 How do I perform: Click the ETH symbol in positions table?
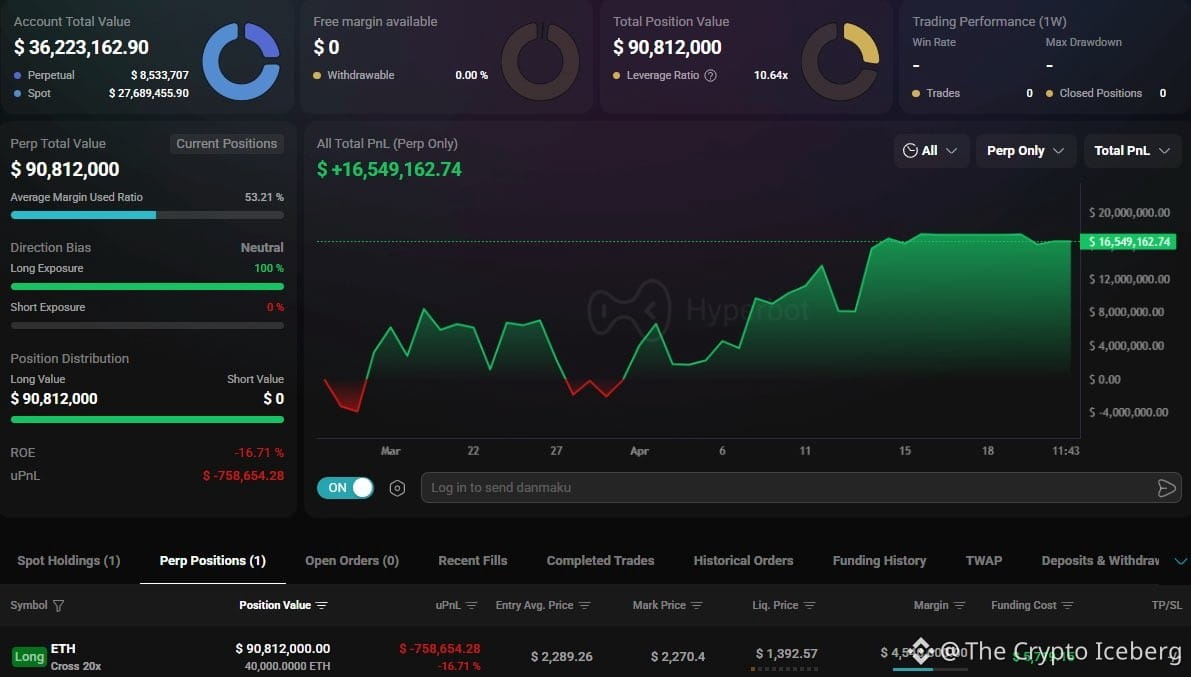(63, 649)
